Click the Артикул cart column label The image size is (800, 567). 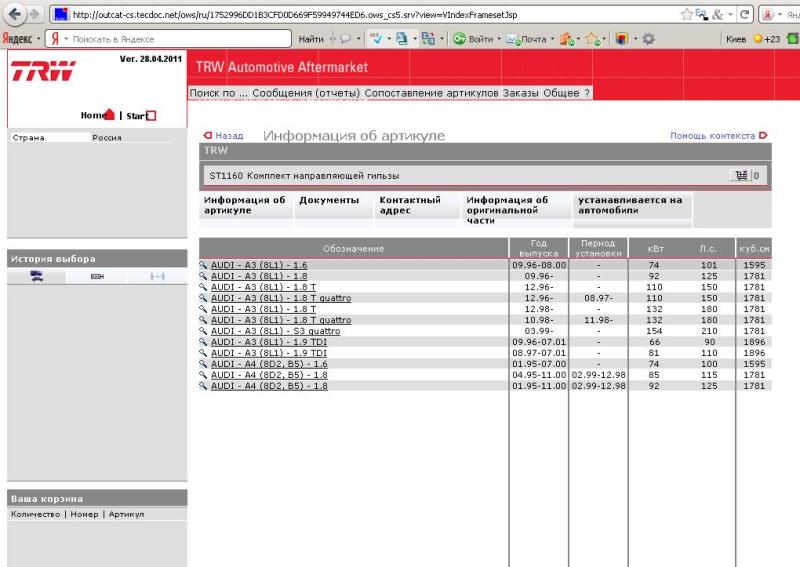(126, 514)
